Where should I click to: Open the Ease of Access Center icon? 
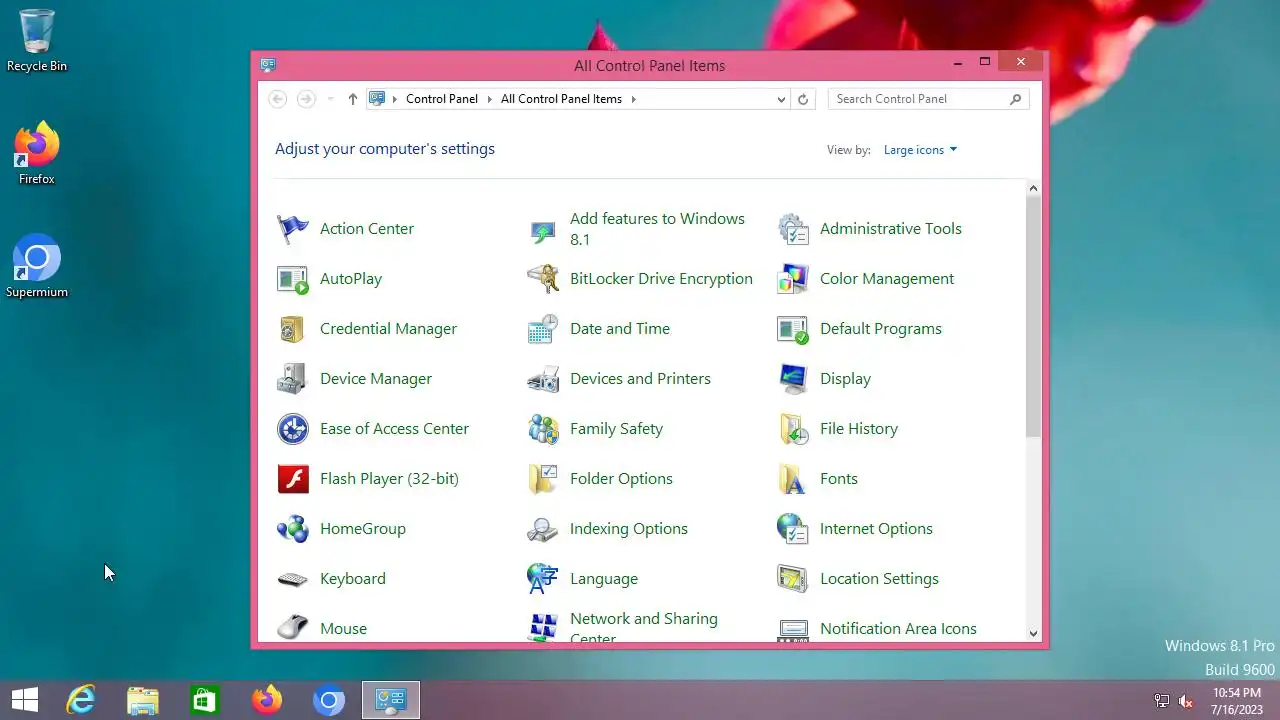click(x=293, y=429)
